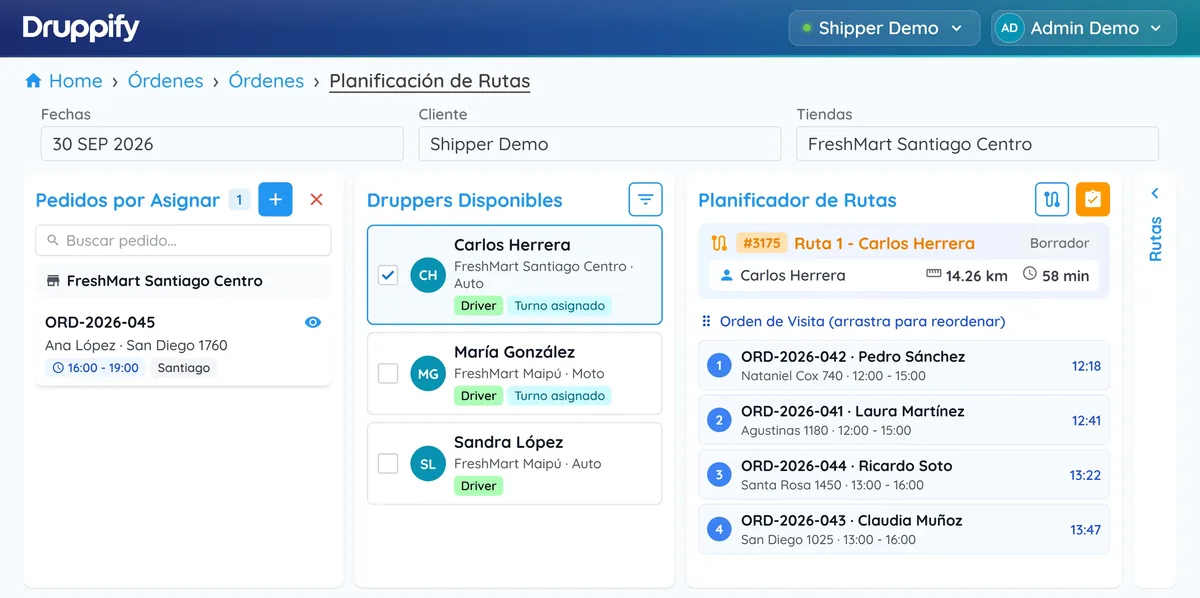Open the Shipper Demo dropdown in header
This screenshot has width=1200, height=598.
pyautogui.click(x=883, y=28)
